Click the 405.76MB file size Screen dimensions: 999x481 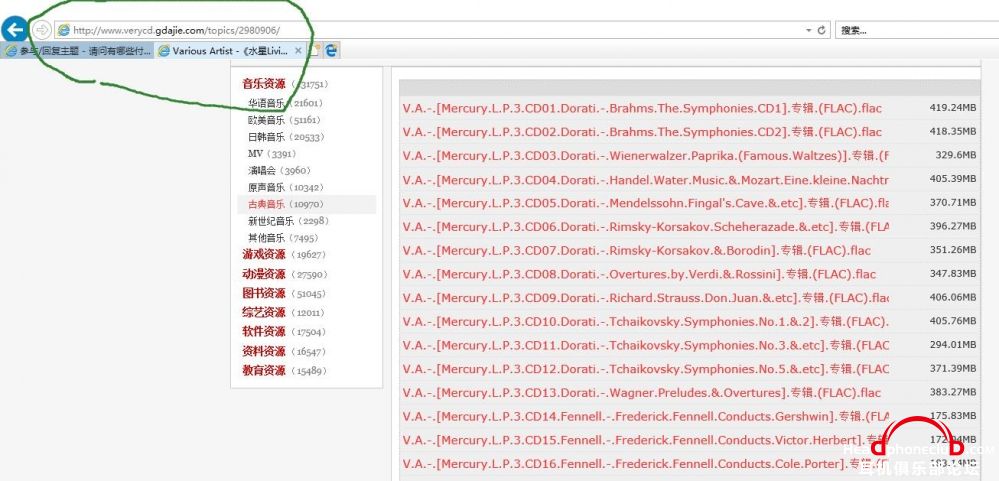952,320
